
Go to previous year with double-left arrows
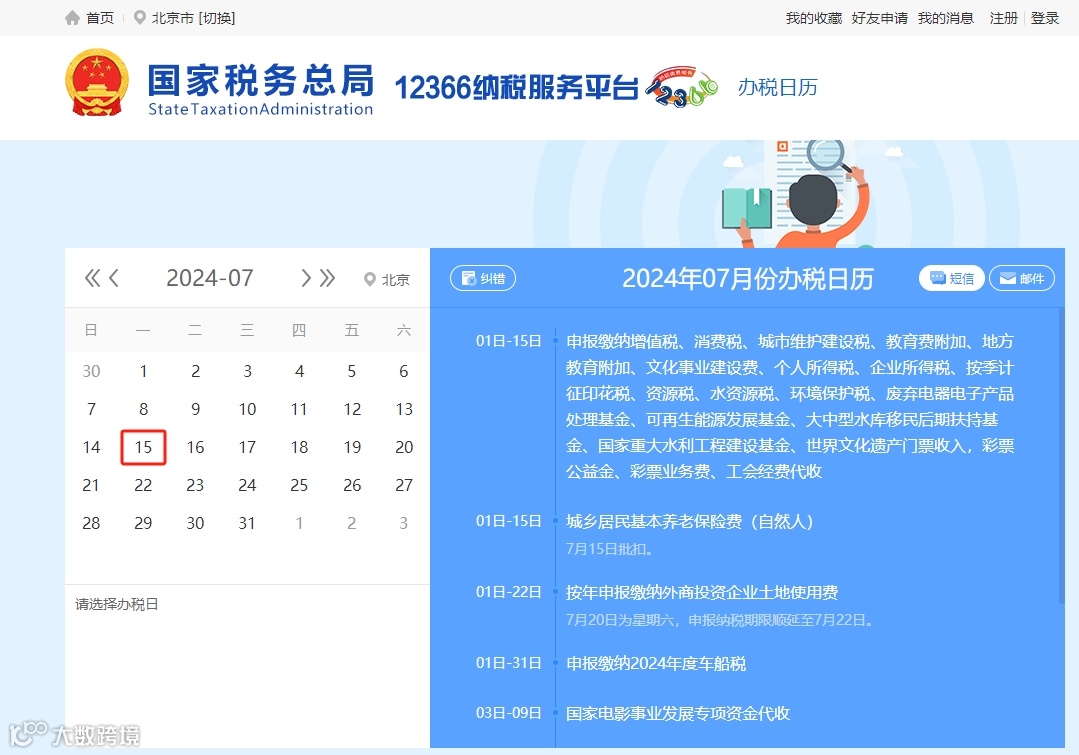pyautogui.click(x=92, y=278)
